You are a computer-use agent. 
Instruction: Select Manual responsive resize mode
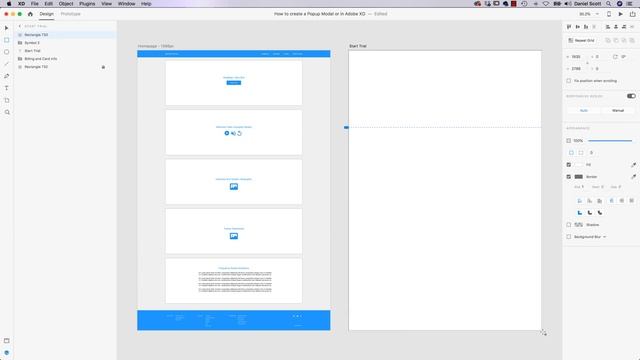coord(618,111)
